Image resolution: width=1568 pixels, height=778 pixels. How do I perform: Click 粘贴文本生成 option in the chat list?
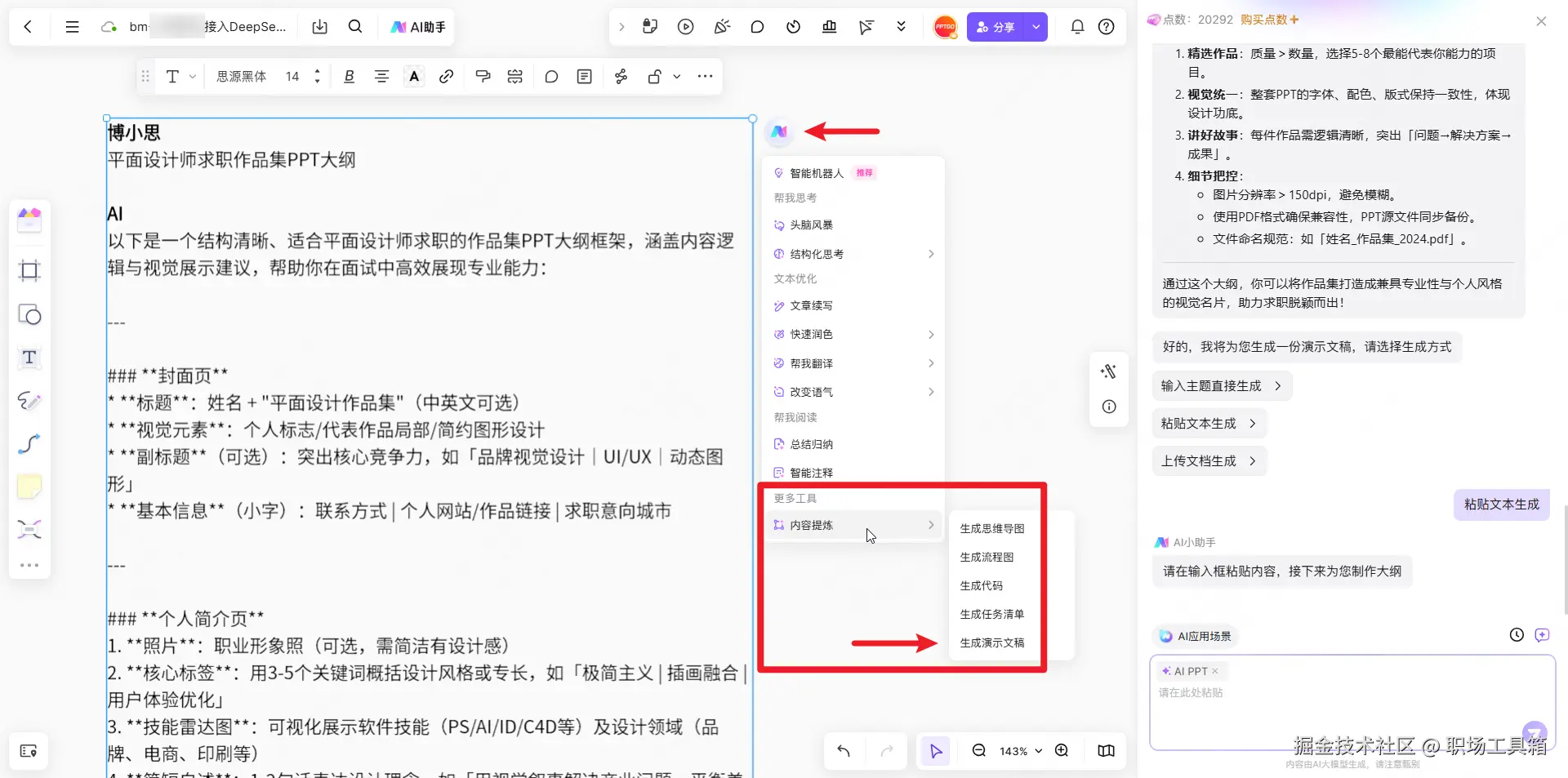coord(1209,424)
